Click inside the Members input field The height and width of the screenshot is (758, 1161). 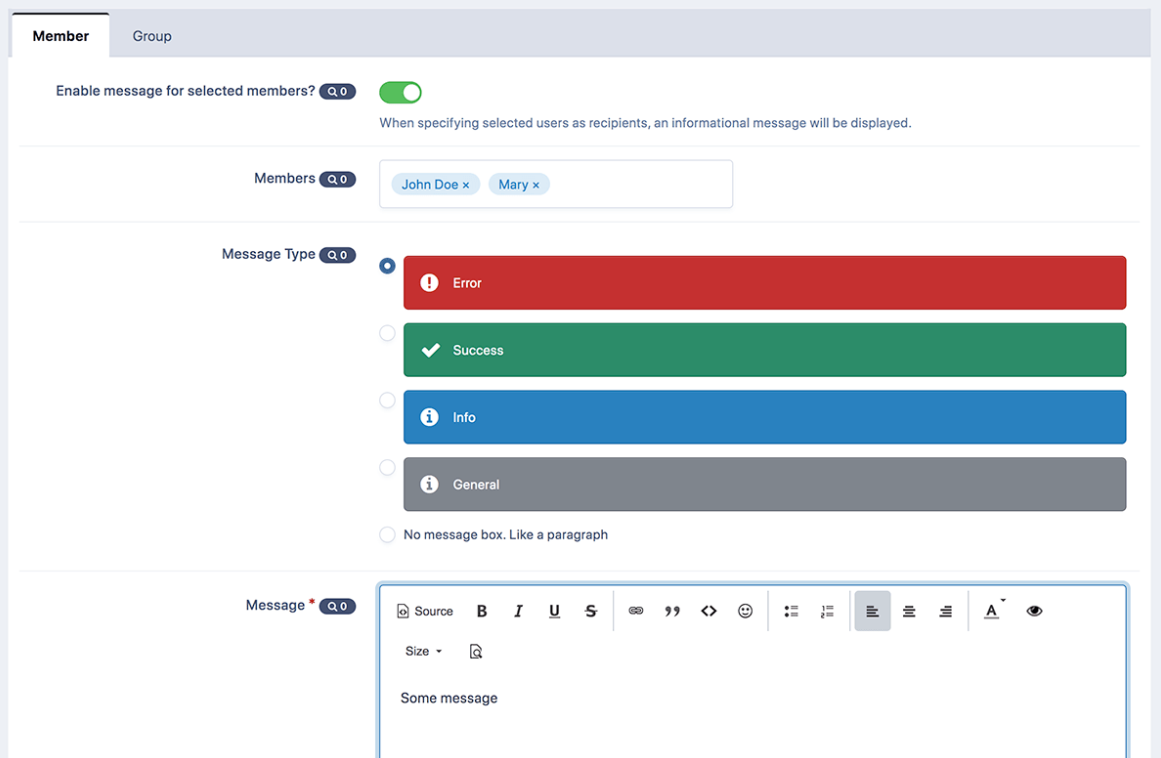pos(556,184)
